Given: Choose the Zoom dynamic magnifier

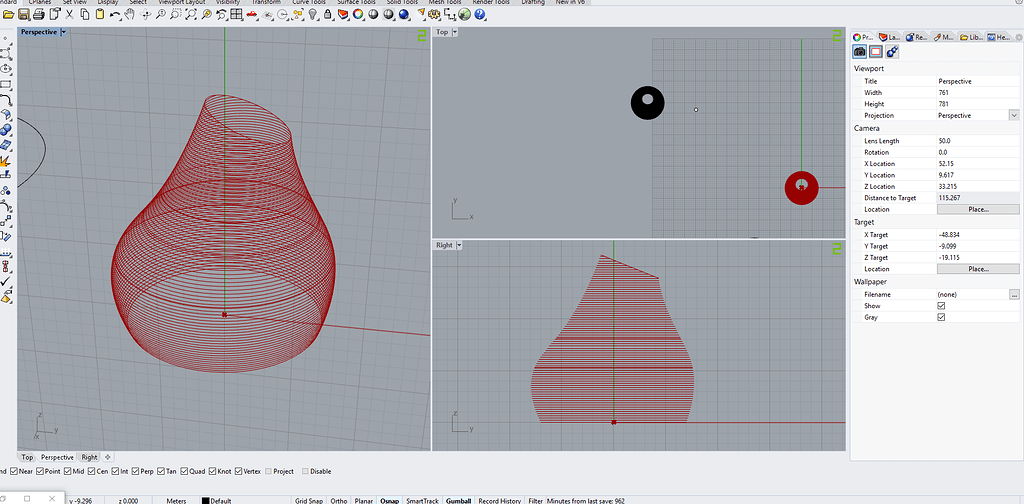Looking at the screenshot, I should pyautogui.click(x=161, y=14).
